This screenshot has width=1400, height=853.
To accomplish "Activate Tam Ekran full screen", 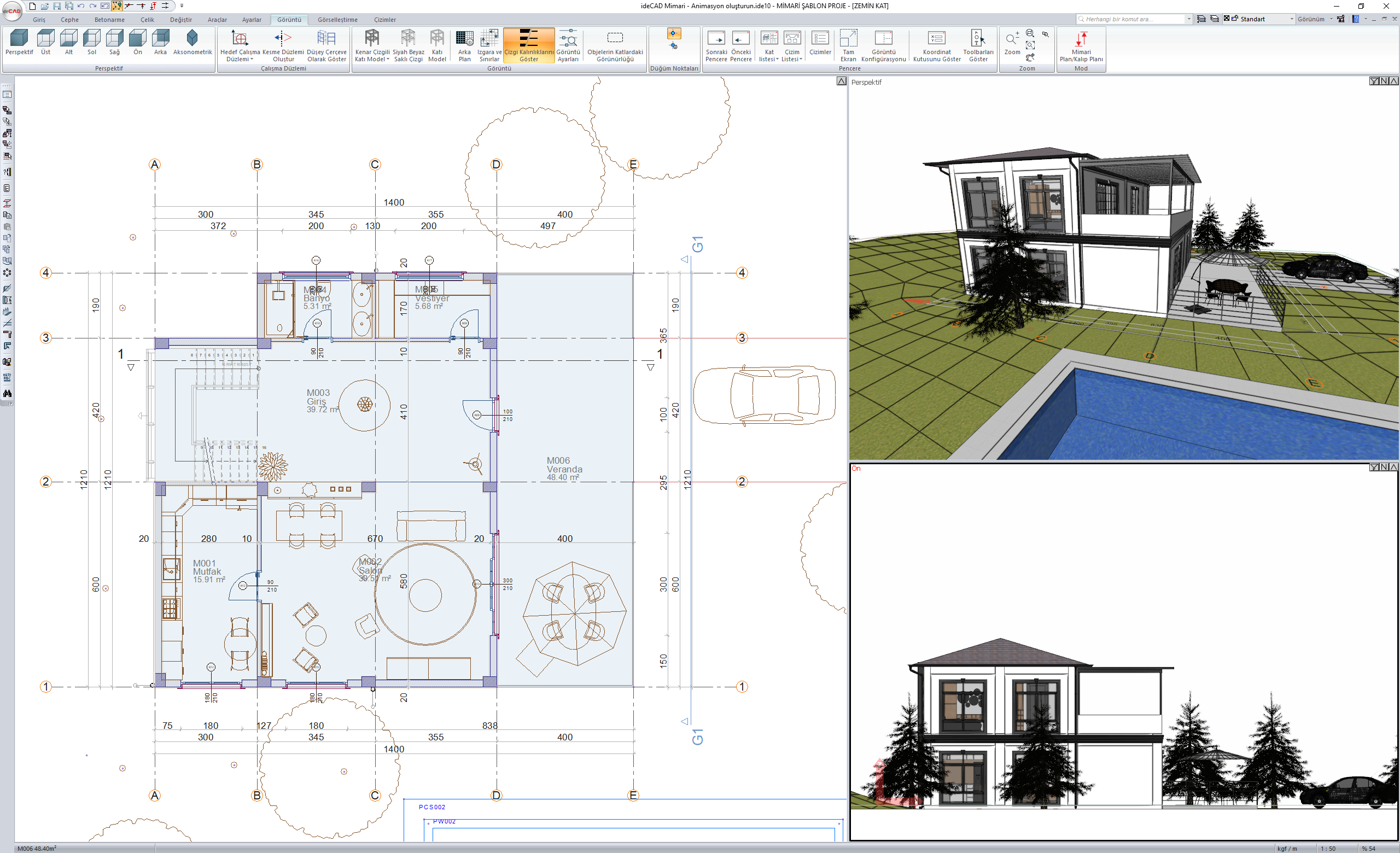I will (x=848, y=39).
